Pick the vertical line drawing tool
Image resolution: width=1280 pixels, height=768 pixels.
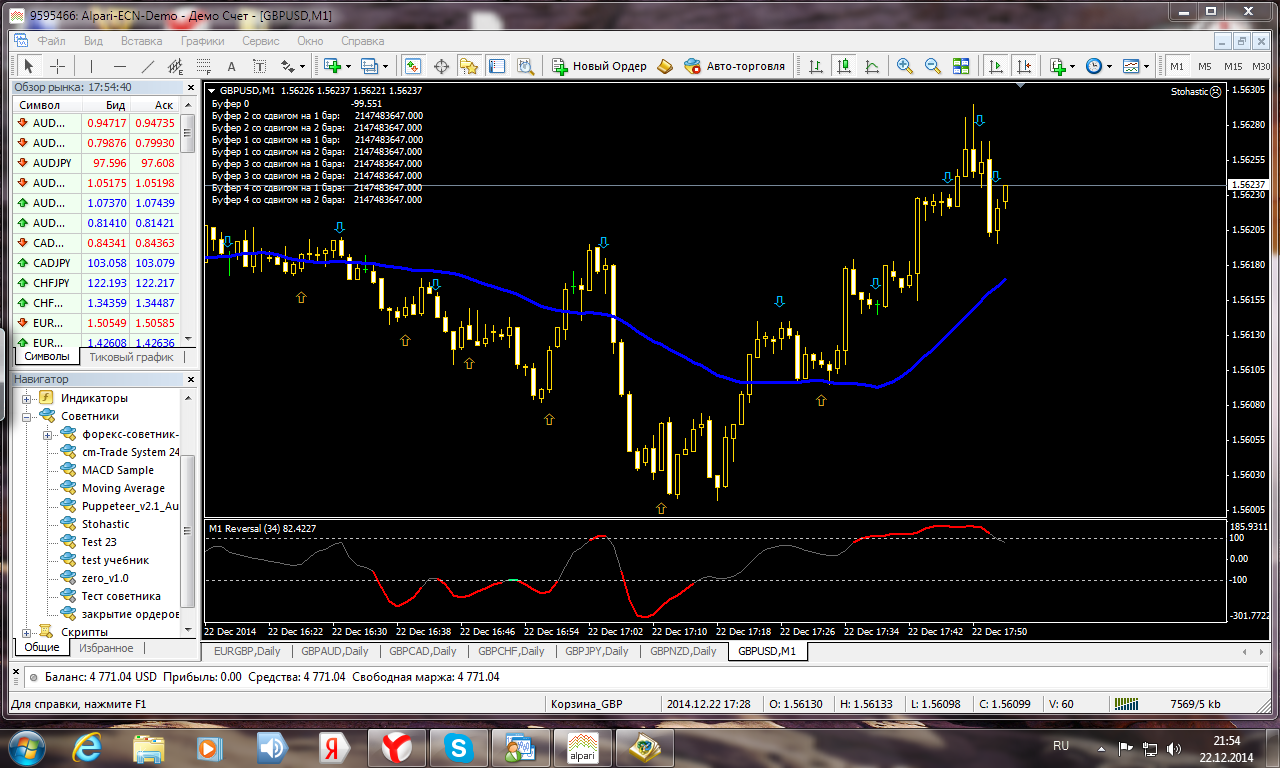(91, 66)
